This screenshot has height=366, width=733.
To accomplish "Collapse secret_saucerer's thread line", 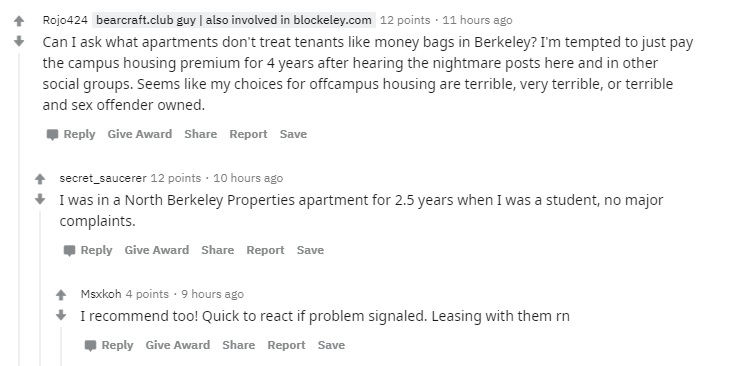I will (x=40, y=288).
